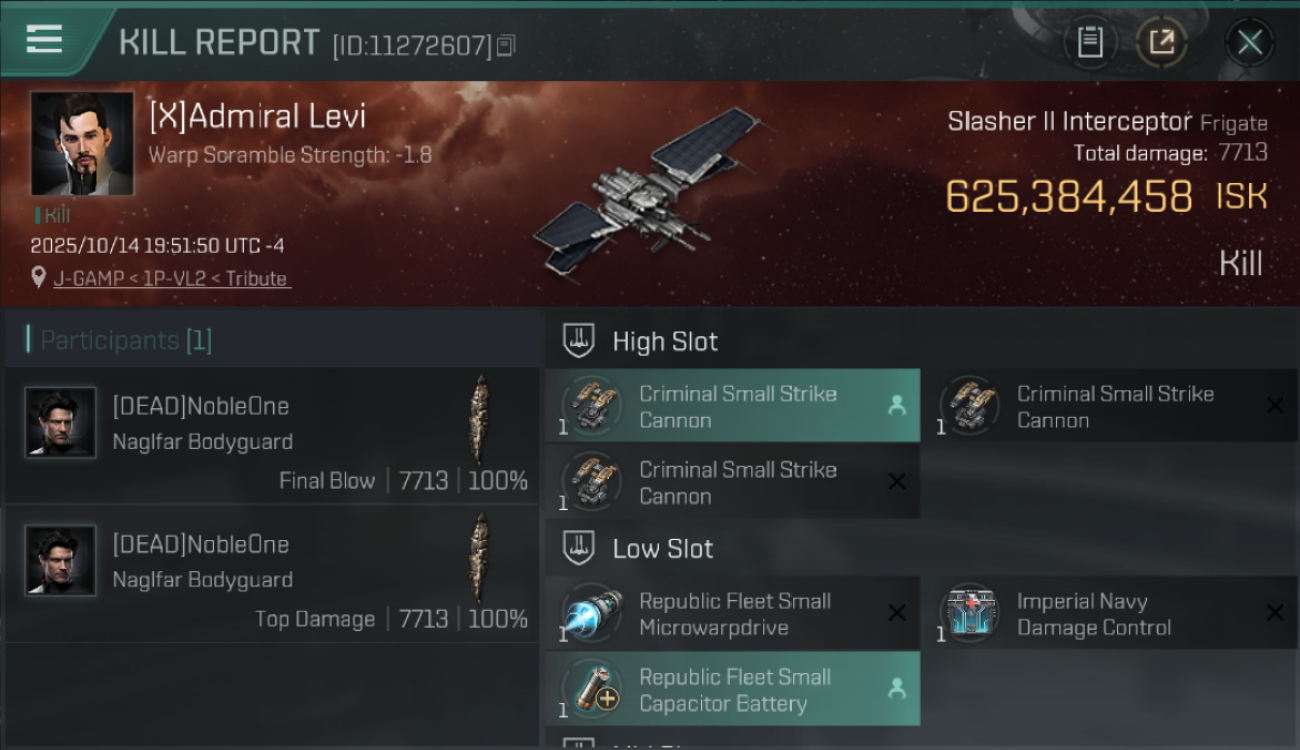Open the hamburger menu
Viewport: 1300px width, 750px height.
click(x=44, y=39)
